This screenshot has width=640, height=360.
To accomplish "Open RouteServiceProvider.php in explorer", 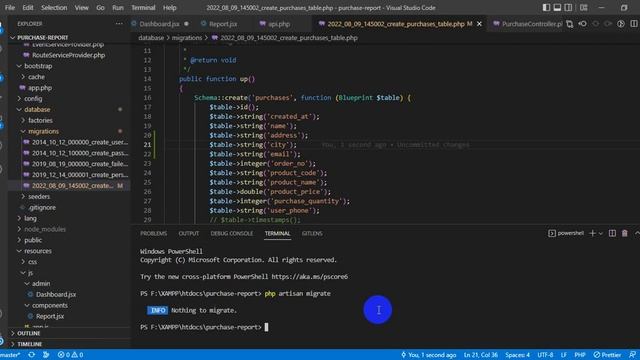I will (x=69, y=55).
